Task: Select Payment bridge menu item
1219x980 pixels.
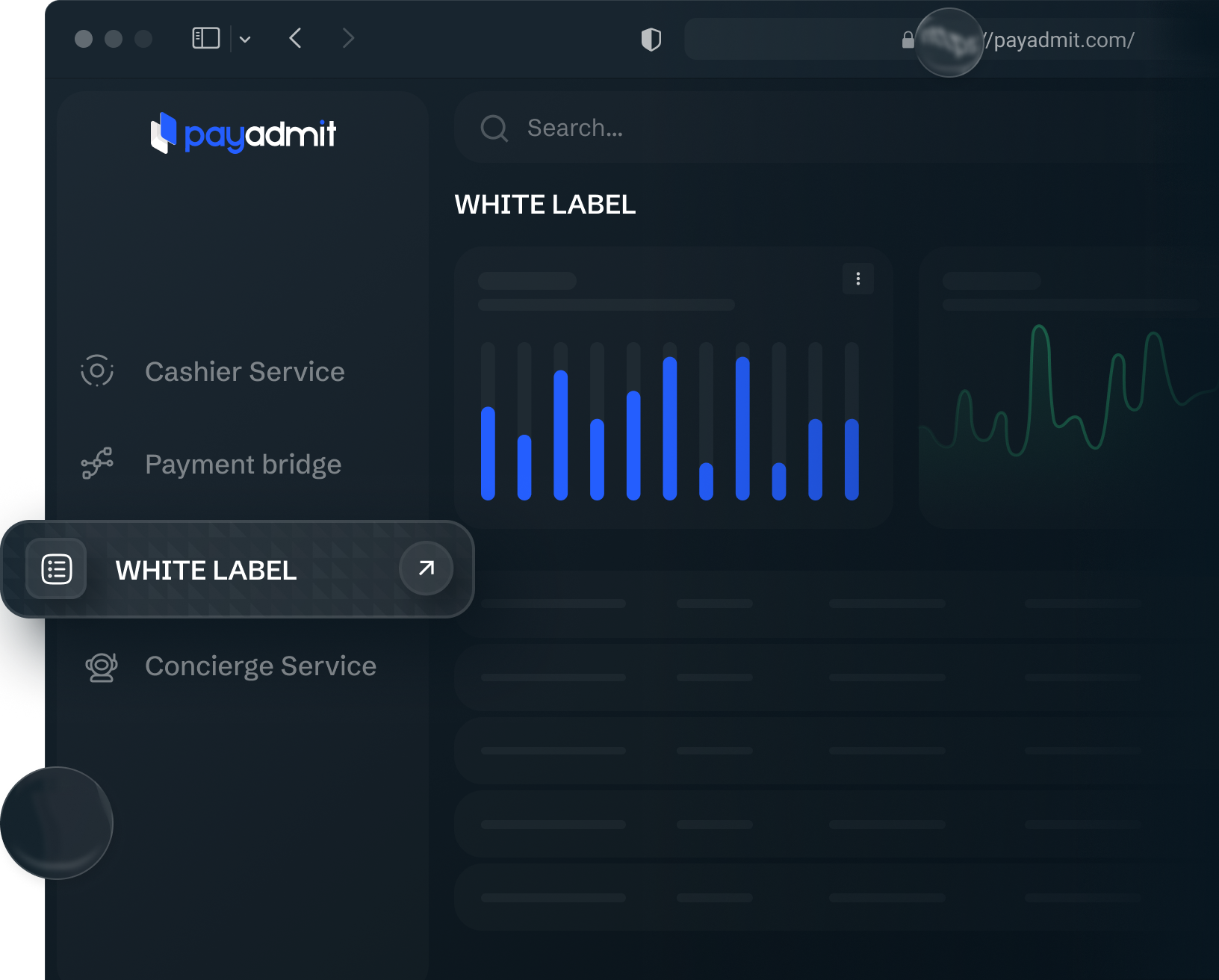Action: (x=243, y=464)
